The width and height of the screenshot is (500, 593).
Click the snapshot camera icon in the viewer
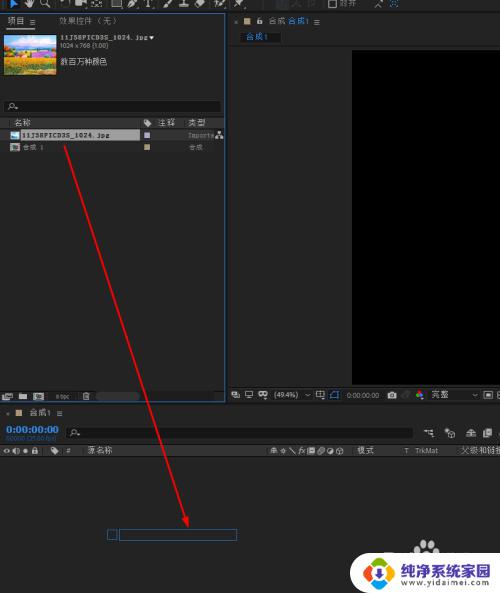[392, 395]
